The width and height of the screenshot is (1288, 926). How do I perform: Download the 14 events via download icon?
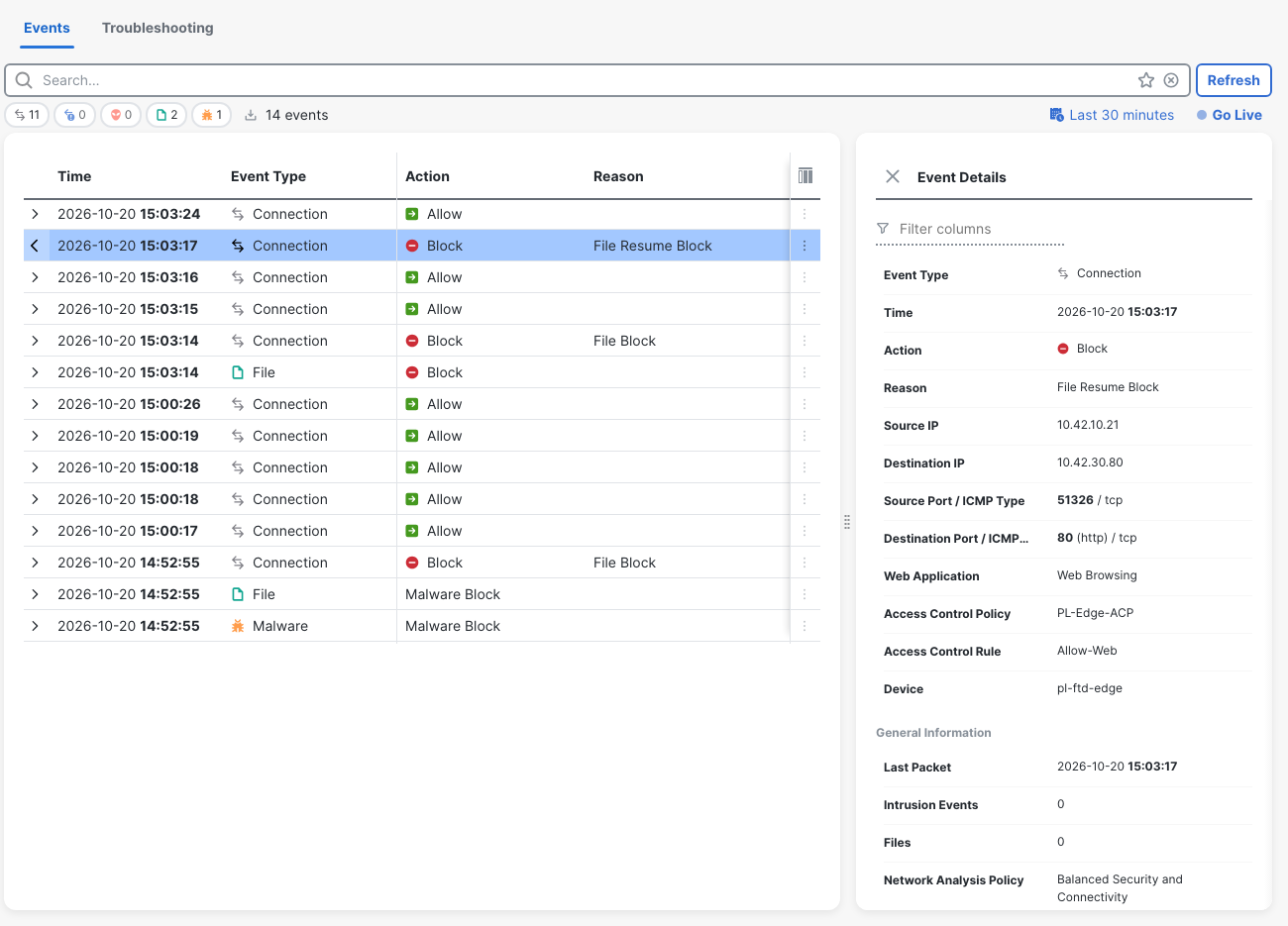click(251, 115)
